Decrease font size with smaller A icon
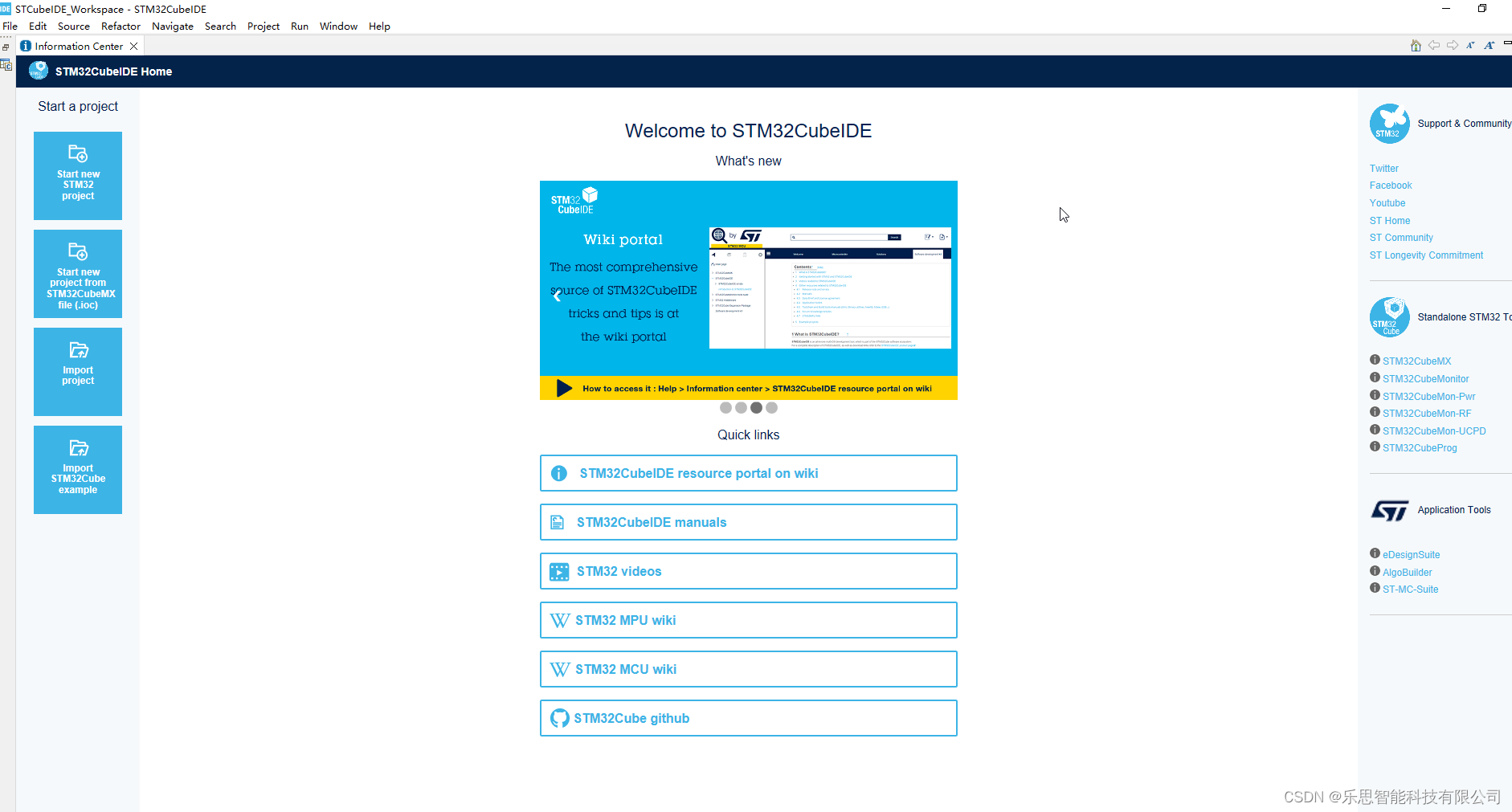This screenshot has height=812, width=1512. [x=1470, y=46]
